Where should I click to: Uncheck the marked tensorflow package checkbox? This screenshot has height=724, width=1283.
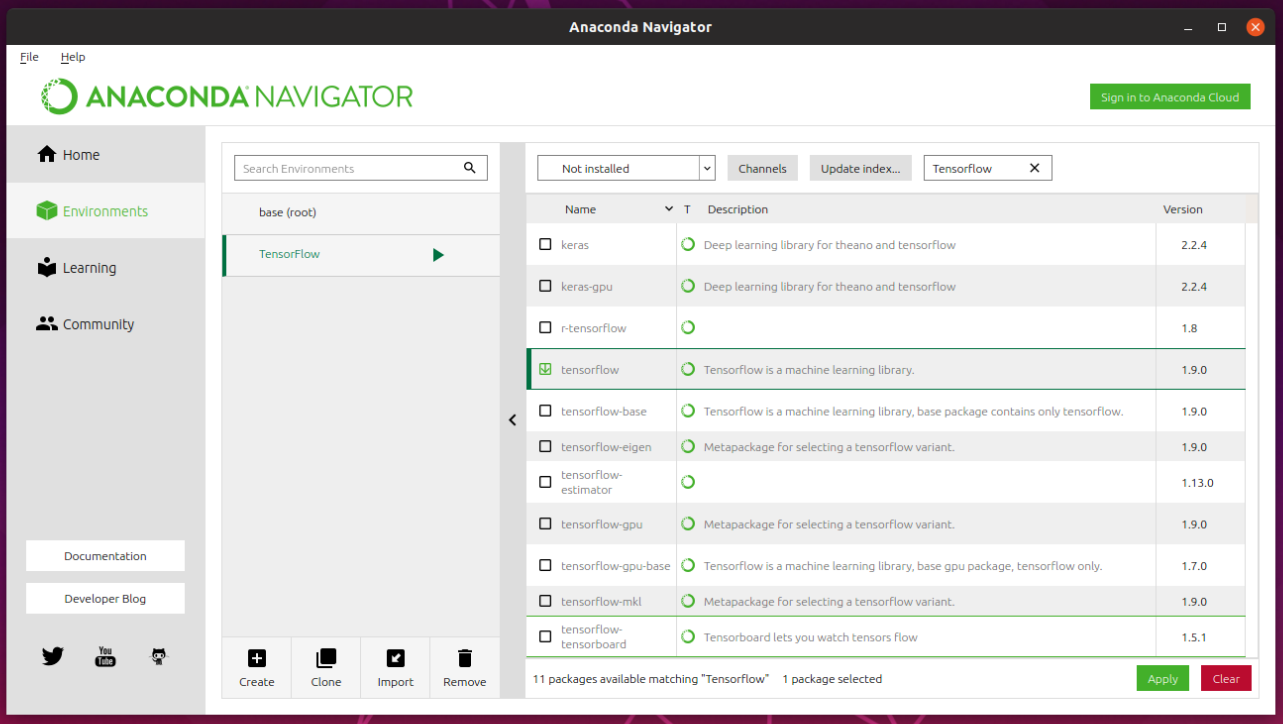(x=545, y=369)
